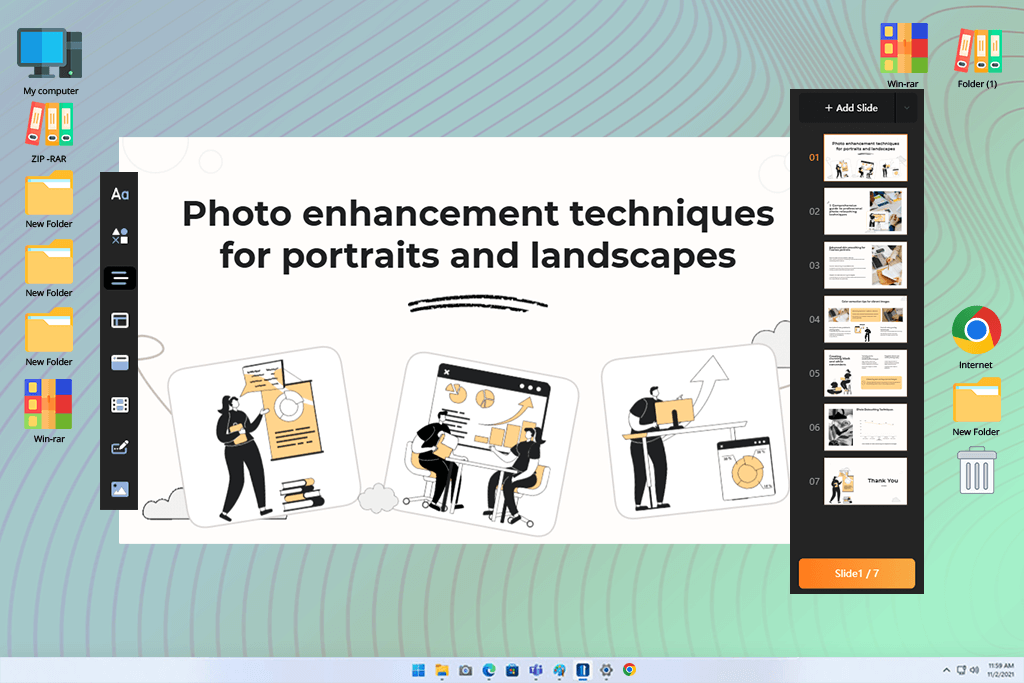The width and height of the screenshot is (1024, 683).
Task: Select the first New Folder under ZIP -RAR
Action: point(49,199)
